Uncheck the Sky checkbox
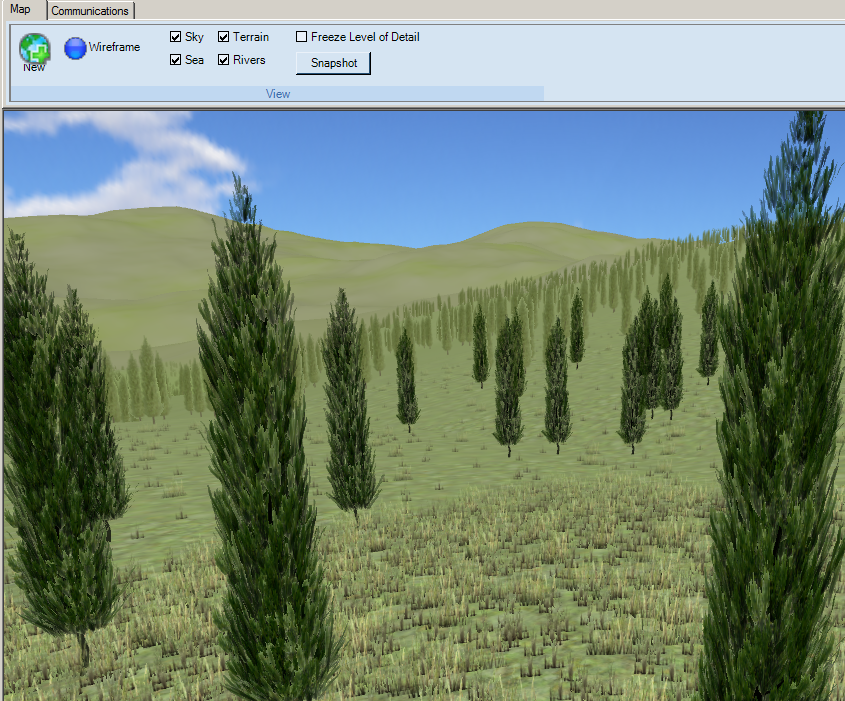Image resolution: width=845 pixels, height=701 pixels. (x=176, y=37)
